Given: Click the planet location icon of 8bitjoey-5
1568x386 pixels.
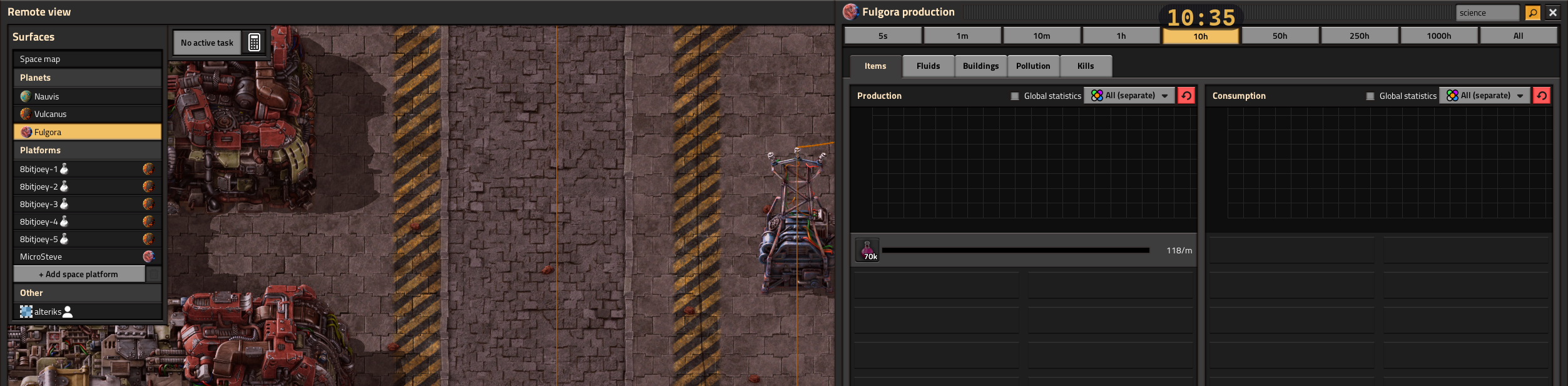Looking at the screenshot, I should [148, 239].
